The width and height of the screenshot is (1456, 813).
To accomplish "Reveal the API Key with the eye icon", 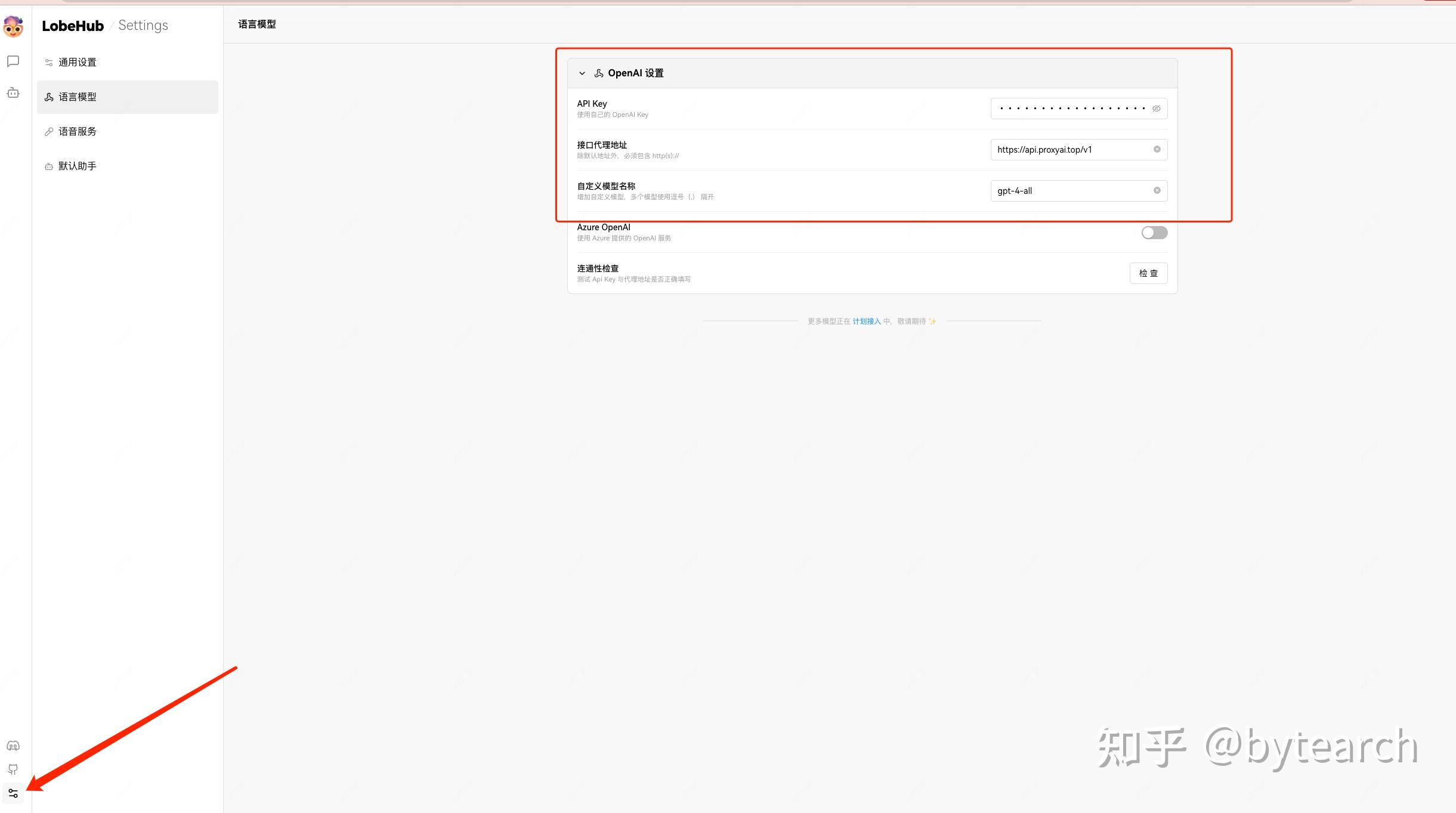I will [x=1155, y=108].
